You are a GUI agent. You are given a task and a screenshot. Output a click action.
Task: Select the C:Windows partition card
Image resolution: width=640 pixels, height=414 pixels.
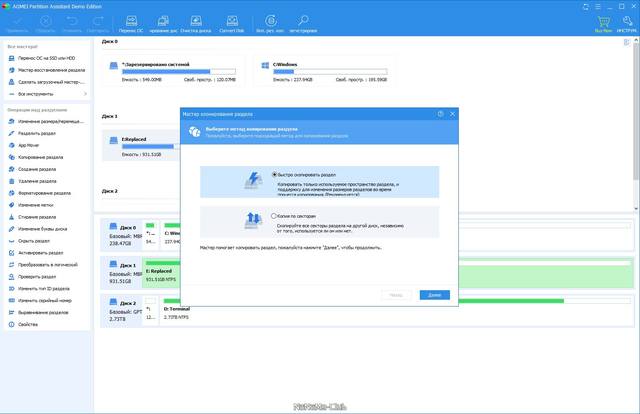point(324,71)
